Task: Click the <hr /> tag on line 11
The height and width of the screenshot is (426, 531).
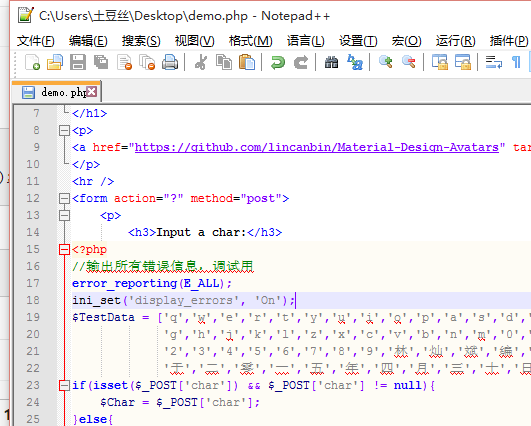Action: [93, 182]
